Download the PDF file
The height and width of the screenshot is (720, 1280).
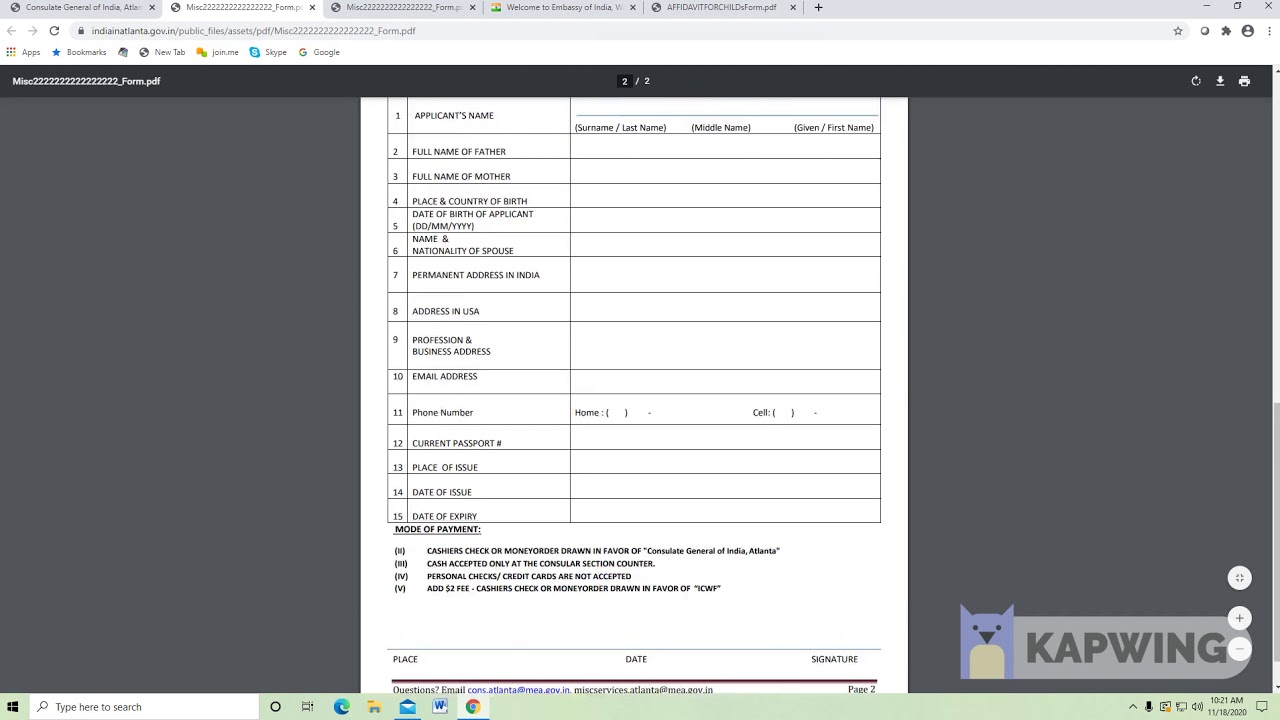[x=1220, y=81]
